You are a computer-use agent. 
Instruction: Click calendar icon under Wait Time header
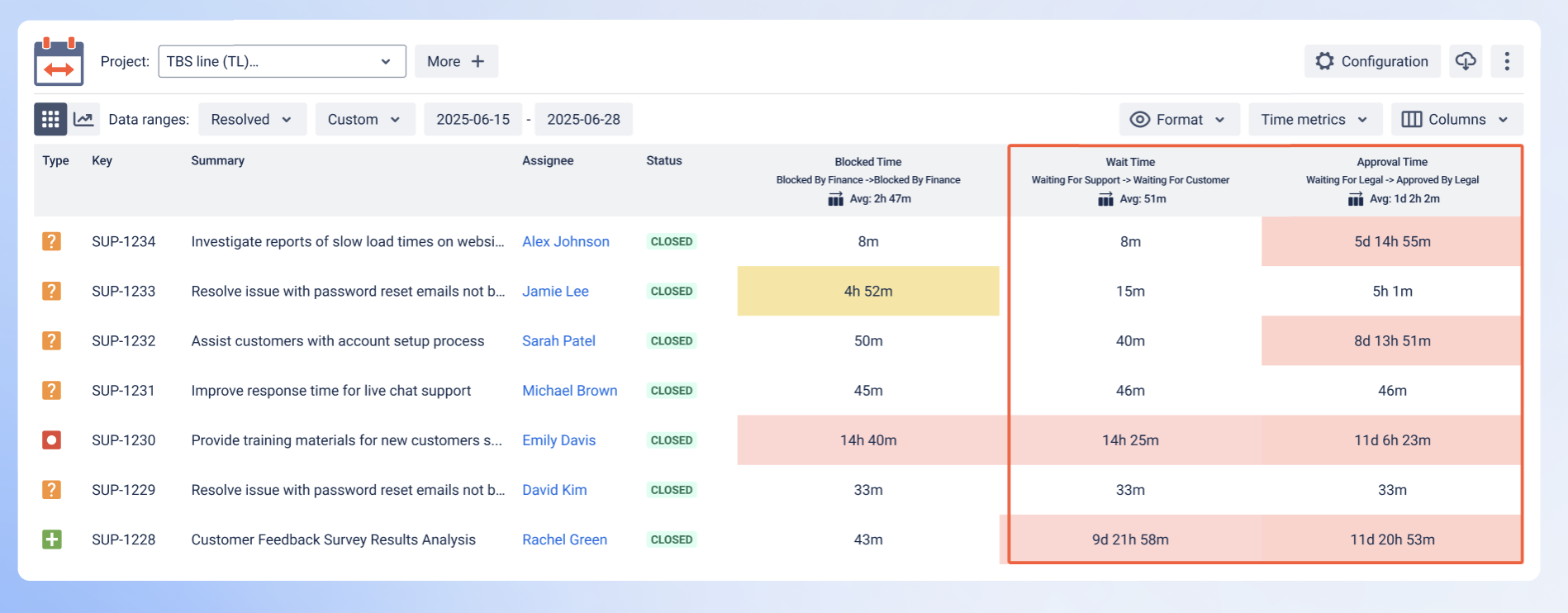point(1105,199)
